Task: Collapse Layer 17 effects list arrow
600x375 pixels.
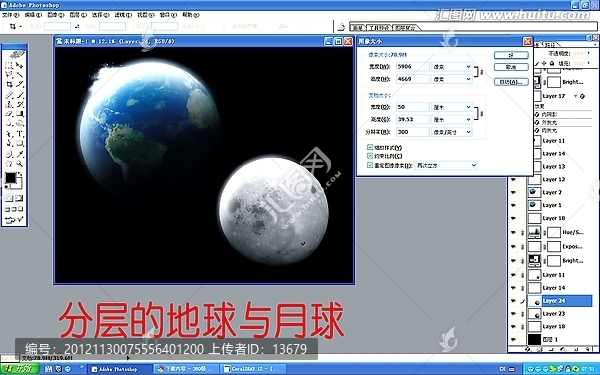Action: pyautogui.click(x=576, y=96)
